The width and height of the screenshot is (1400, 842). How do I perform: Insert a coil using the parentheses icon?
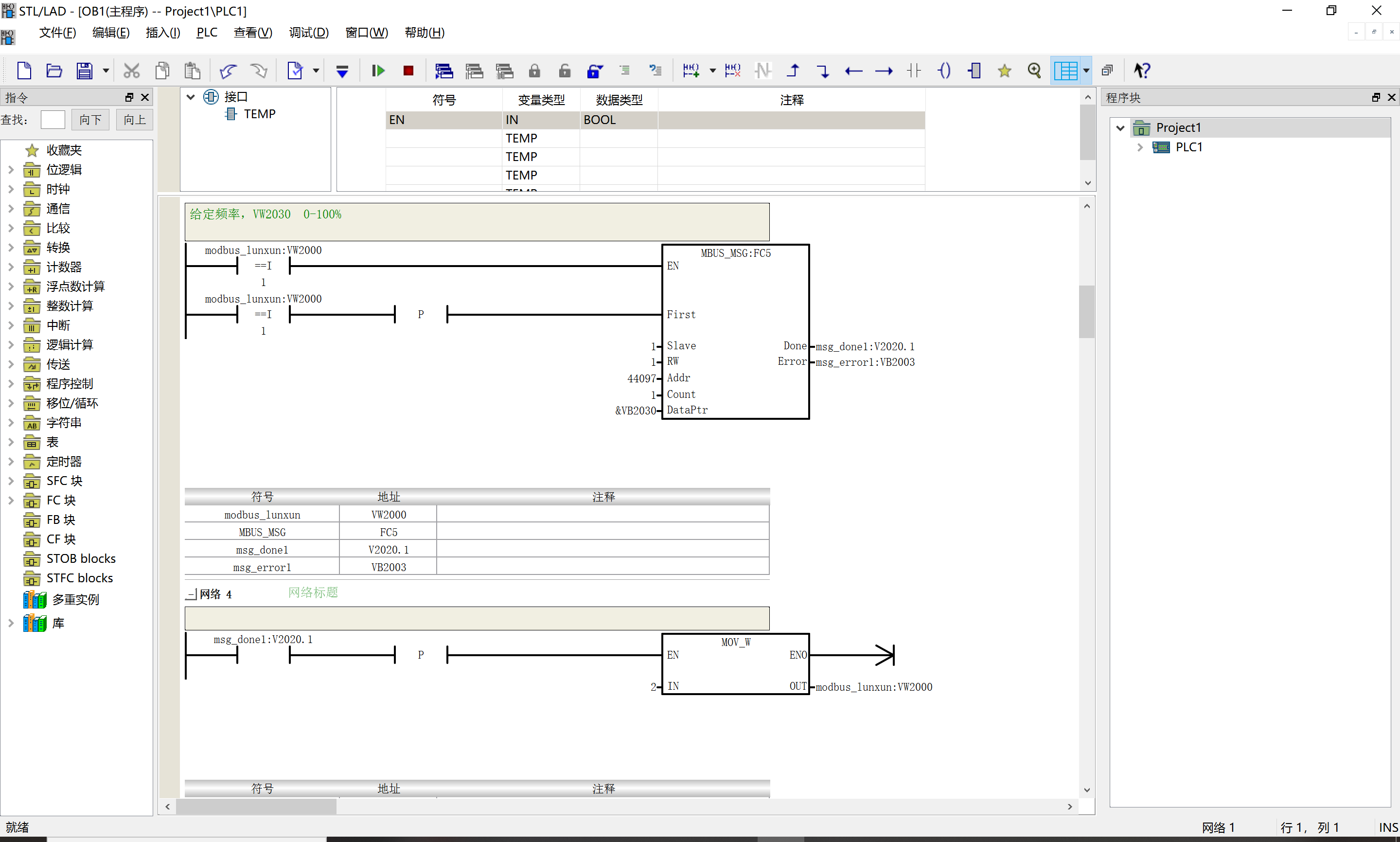pyautogui.click(x=945, y=71)
